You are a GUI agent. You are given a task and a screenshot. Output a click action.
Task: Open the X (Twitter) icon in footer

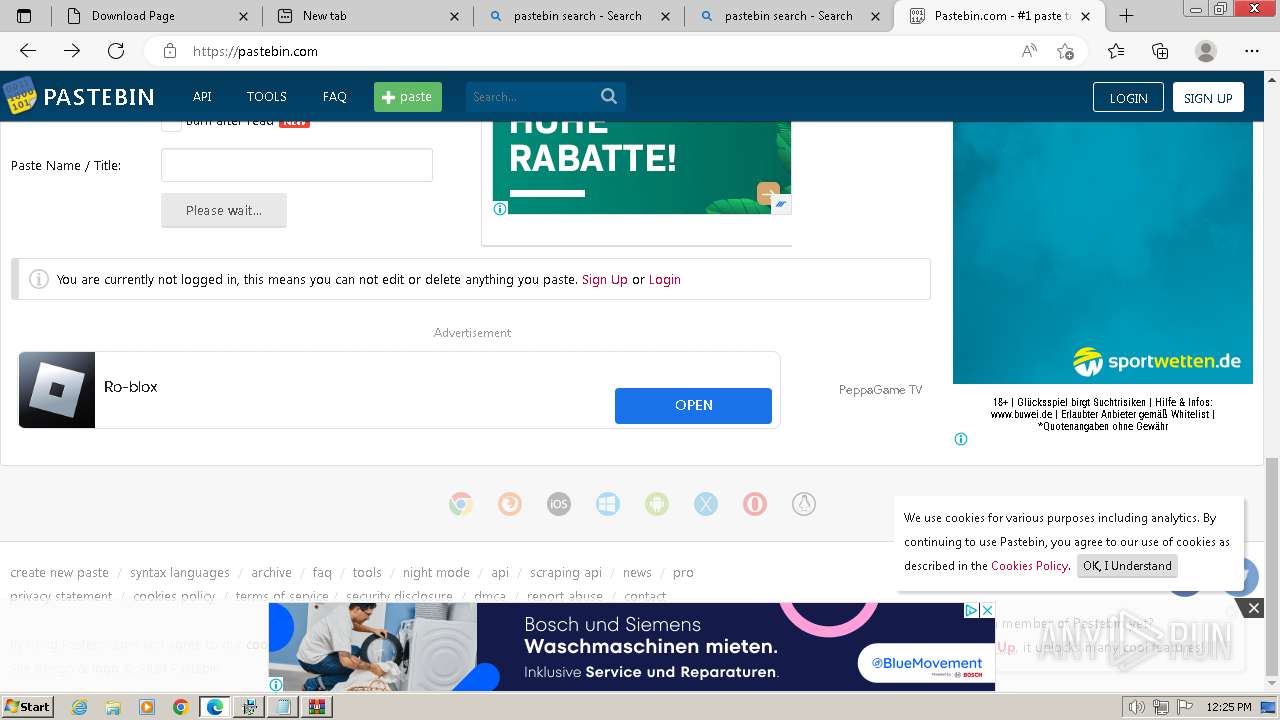click(706, 504)
